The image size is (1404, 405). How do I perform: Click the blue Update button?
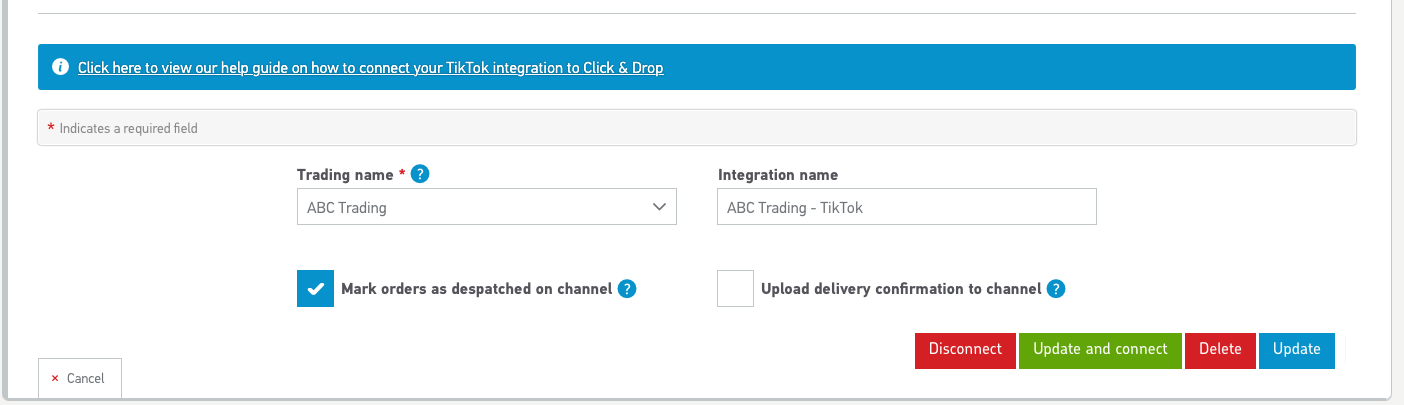pyautogui.click(x=1296, y=350)
